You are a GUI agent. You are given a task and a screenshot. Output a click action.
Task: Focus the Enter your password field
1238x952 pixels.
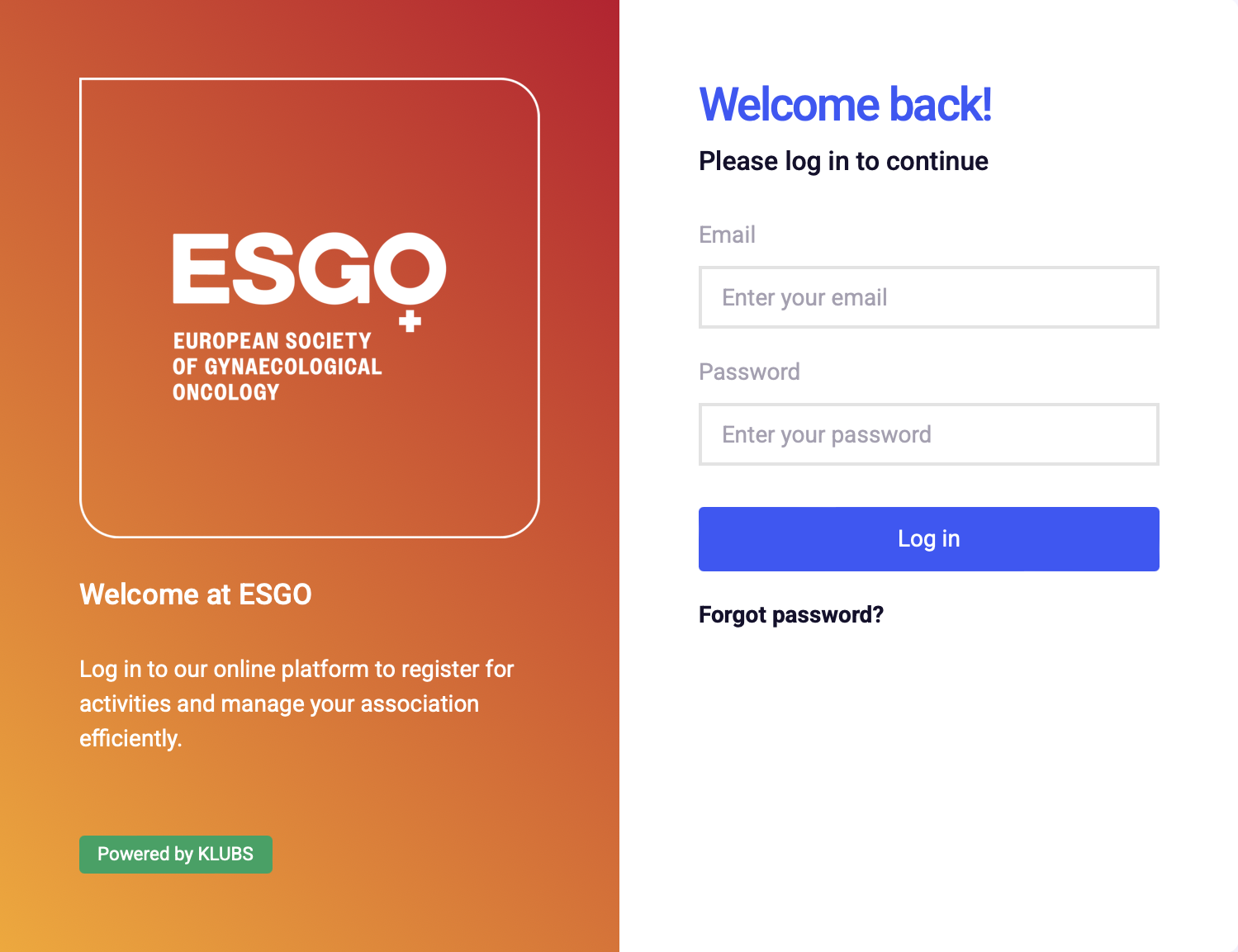click(x=928, y=434)
